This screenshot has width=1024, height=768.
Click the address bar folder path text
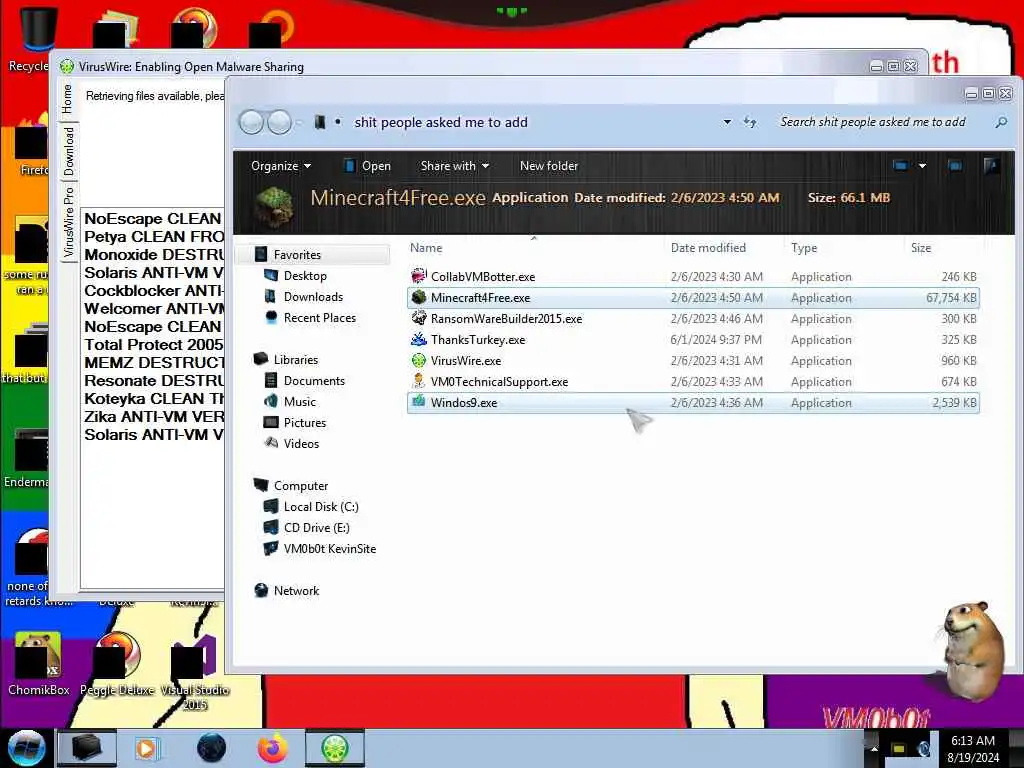click(441, 122)
